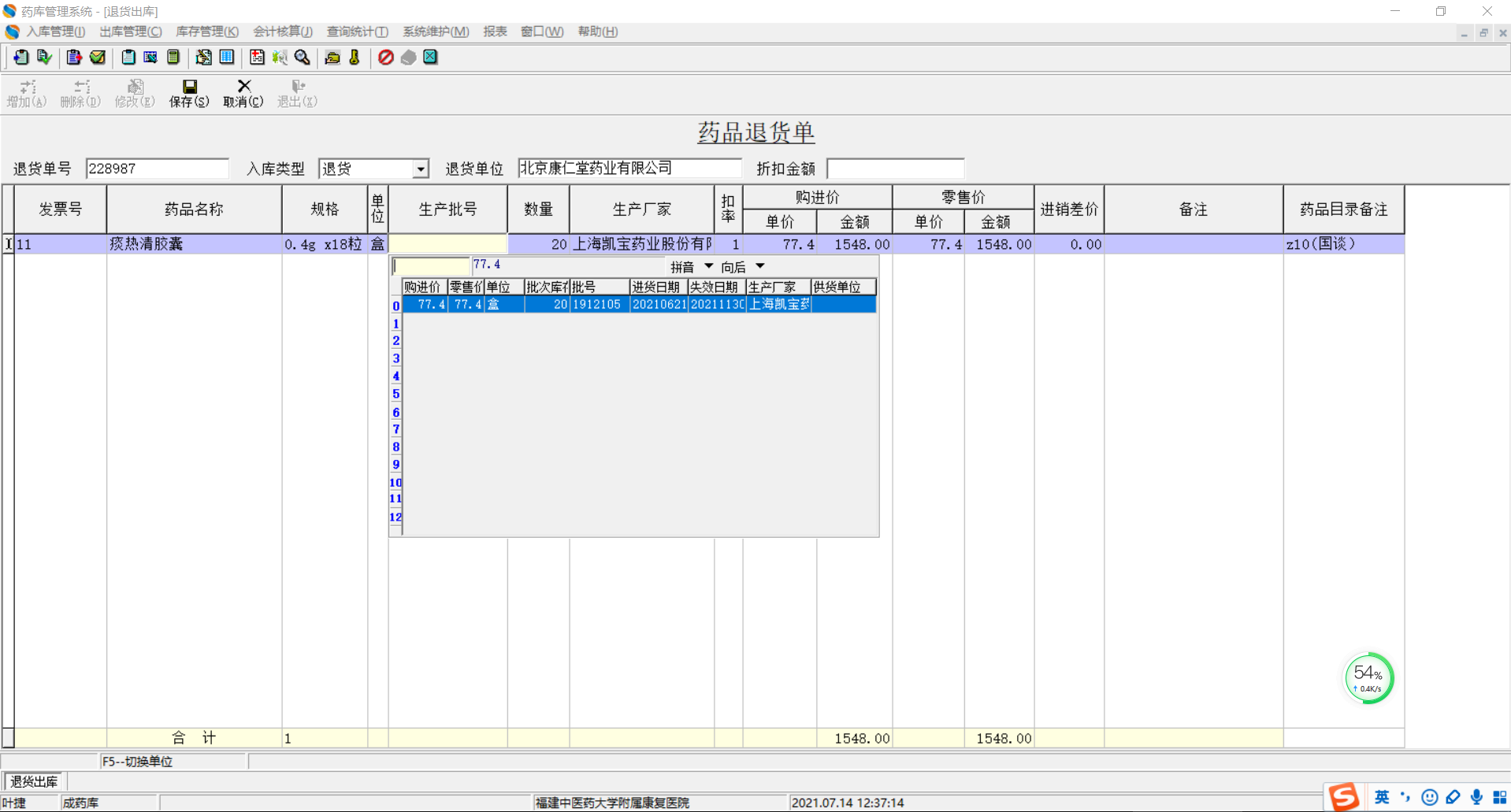The width and height of the screenshot is (1511, 812).
Task: Click the 发票号 cell showing 11
Action: tap(61, 244)
